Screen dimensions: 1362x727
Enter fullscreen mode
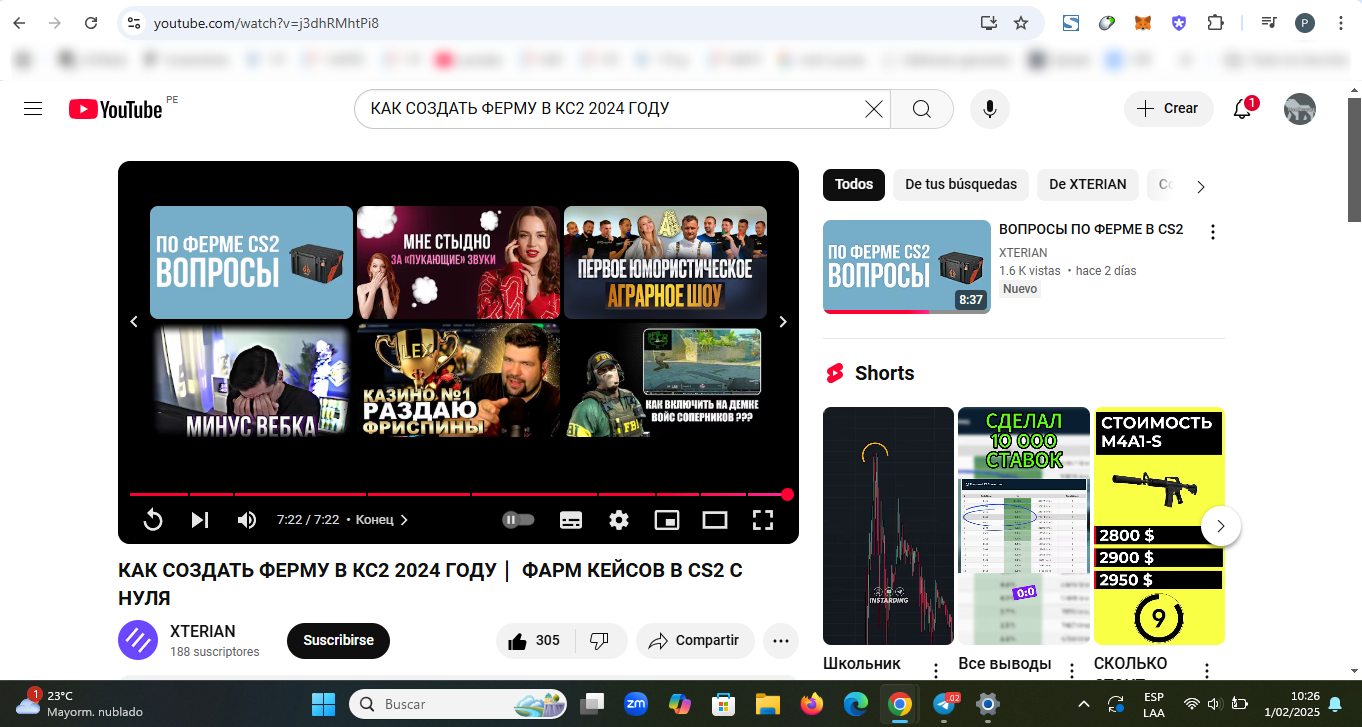(763, 520)
